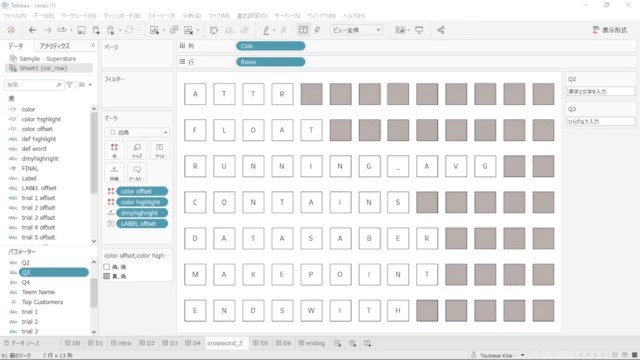
Task: Click the Share workbook icon
Action: click(441, 30)
